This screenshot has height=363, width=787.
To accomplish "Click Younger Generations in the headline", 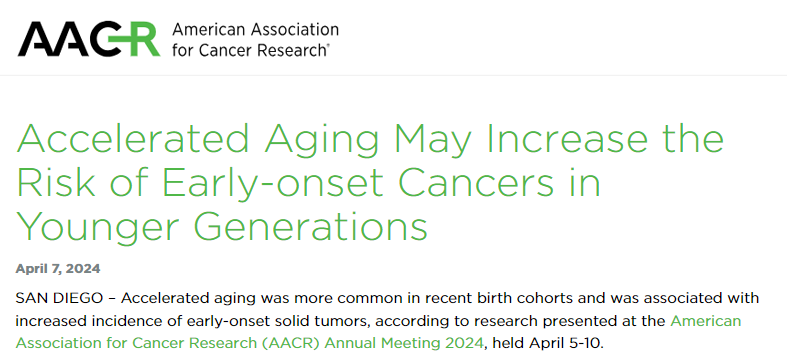I will 221,227.
